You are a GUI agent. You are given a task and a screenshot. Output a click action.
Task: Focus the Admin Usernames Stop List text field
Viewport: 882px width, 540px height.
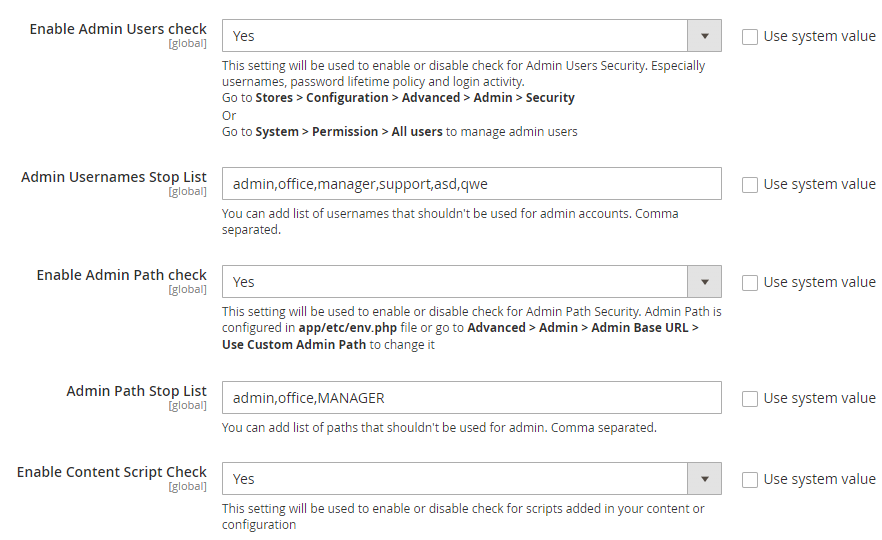coord(471,184)
